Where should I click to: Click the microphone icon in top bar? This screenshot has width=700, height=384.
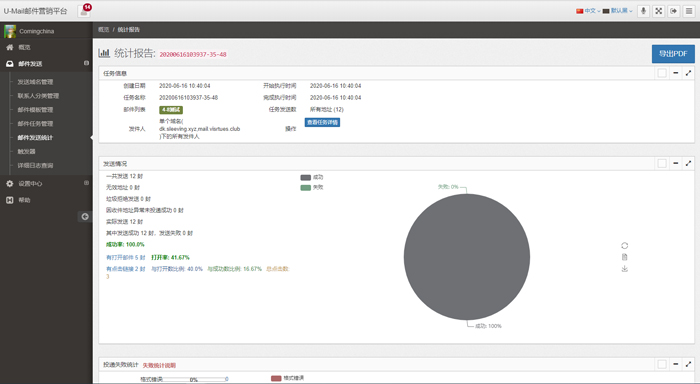tap(643, 11)
